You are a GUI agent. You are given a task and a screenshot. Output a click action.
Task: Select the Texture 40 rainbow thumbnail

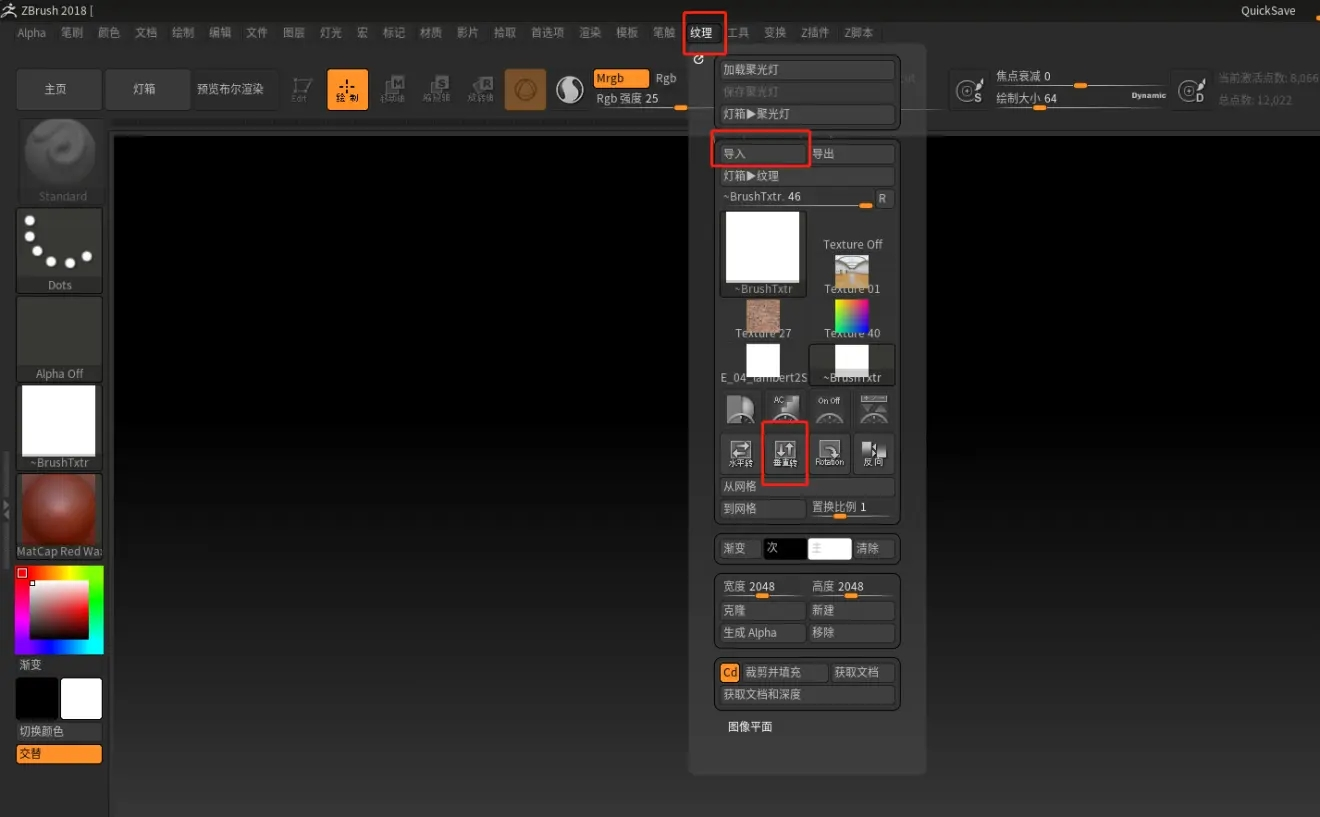[852, 317]
